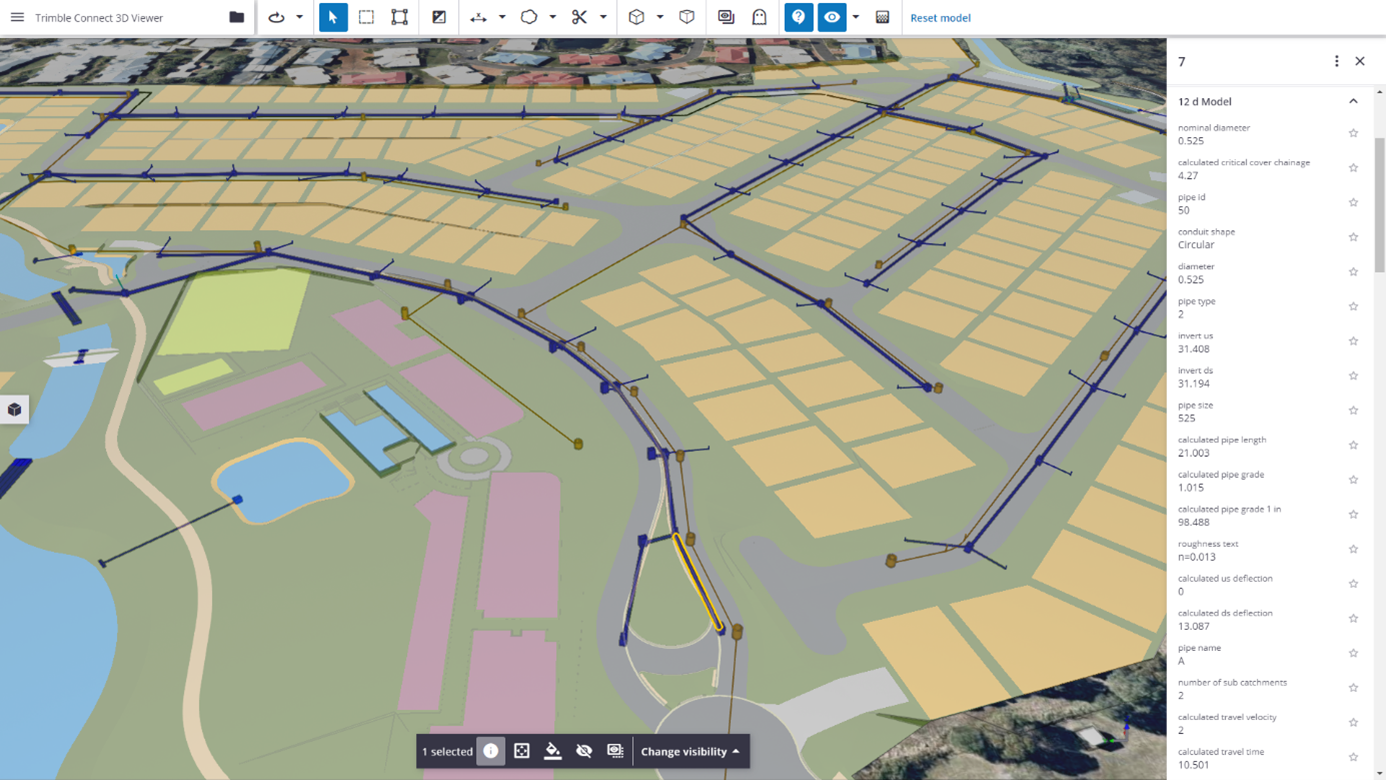Viewport: 1386px width, 780px height.
Task: Star calculated us deflection property
Action: point(1353,584)
